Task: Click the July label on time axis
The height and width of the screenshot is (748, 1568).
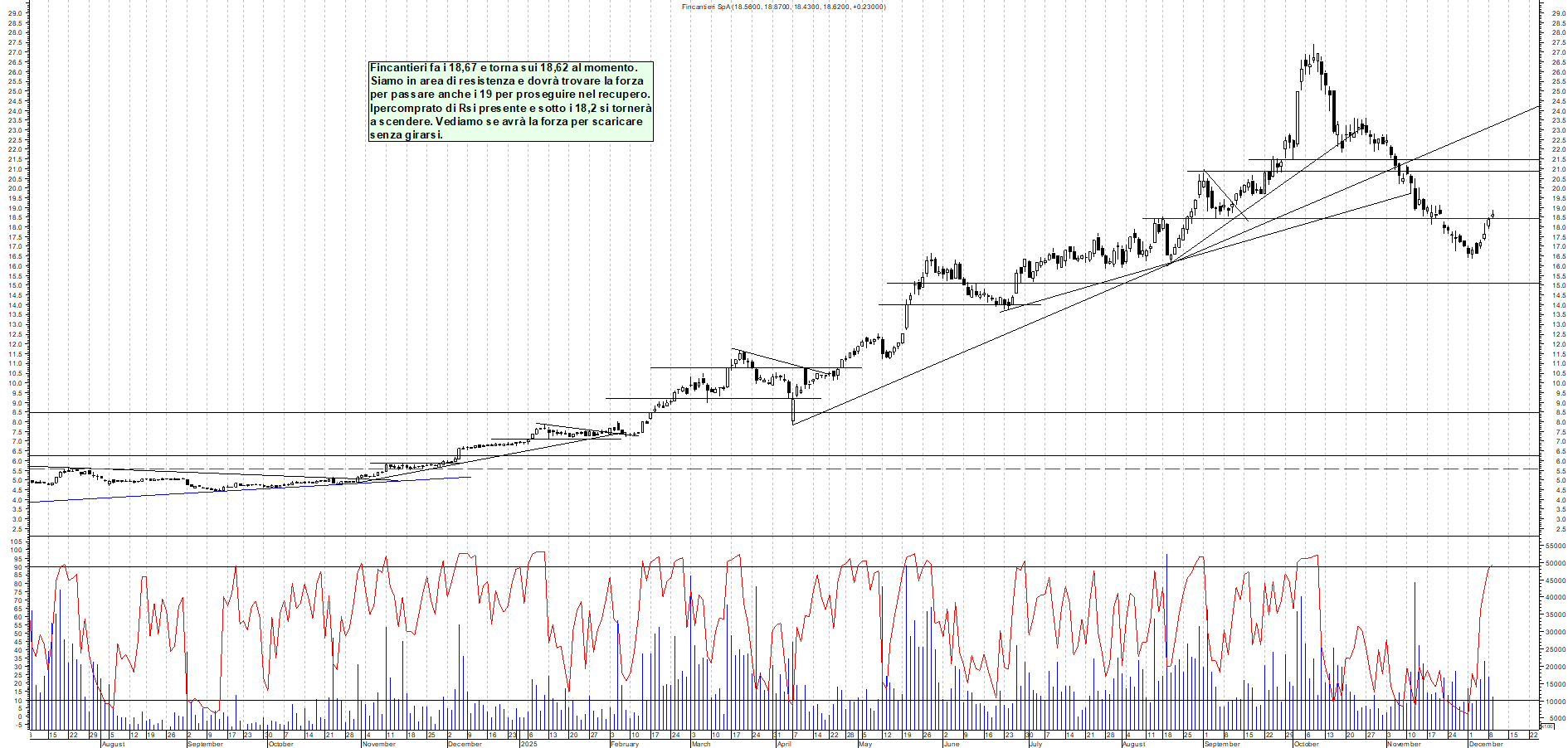Action: click(1035, 744)
